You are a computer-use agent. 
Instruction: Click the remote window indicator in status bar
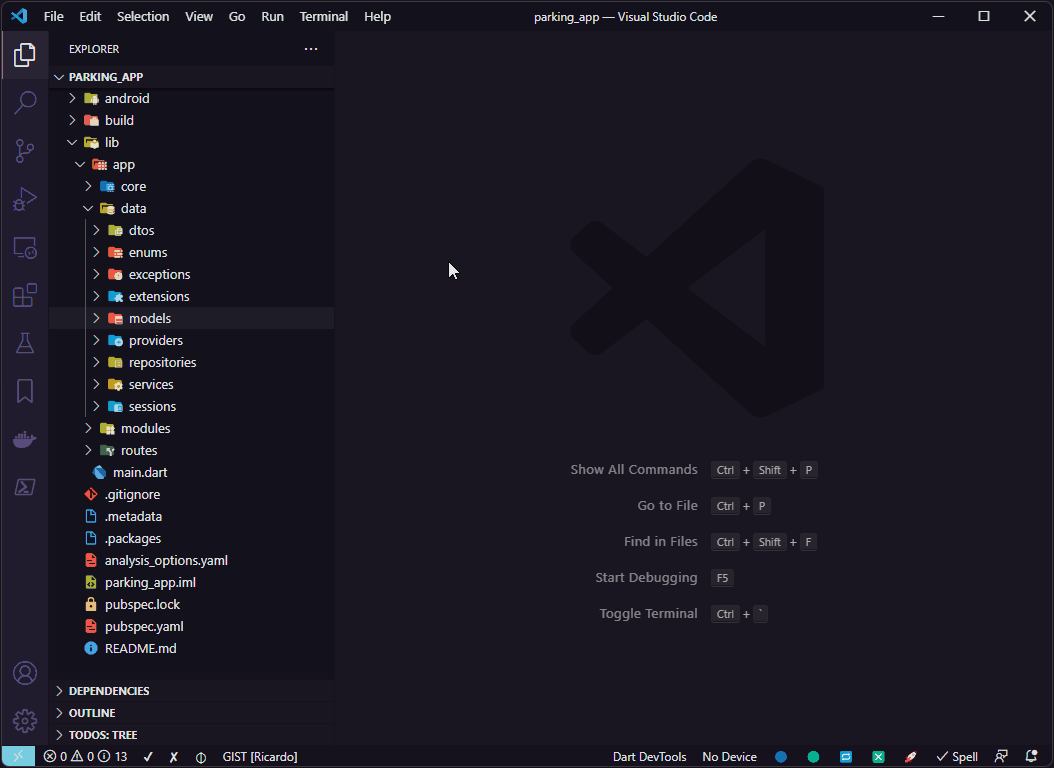click(x=18, y=757)
